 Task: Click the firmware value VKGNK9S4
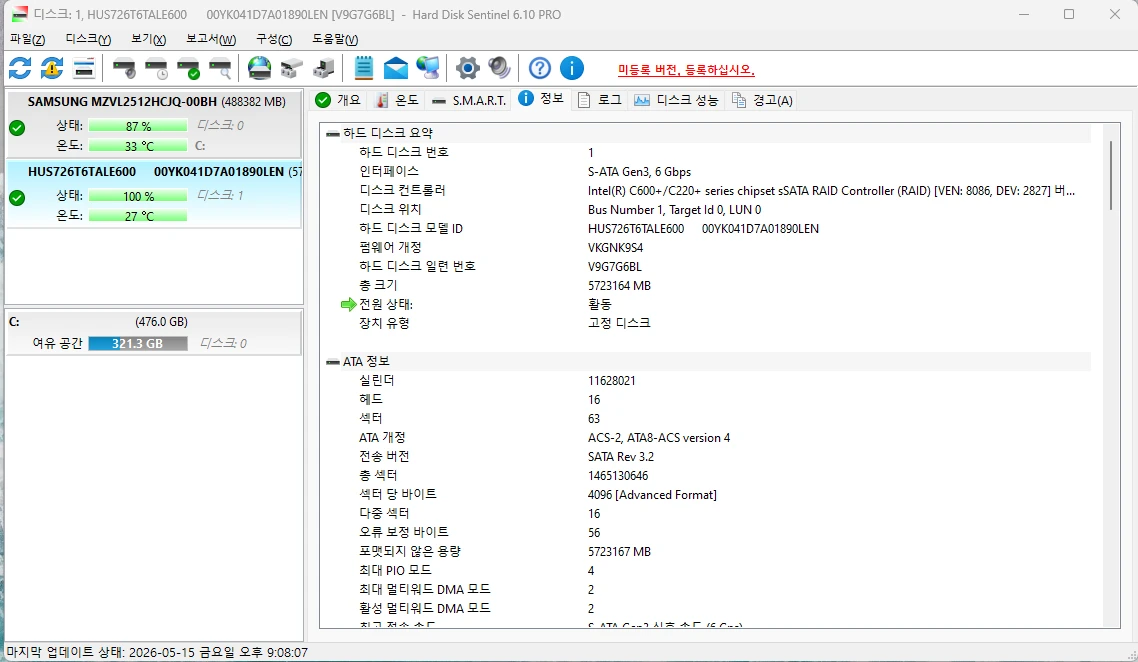pos(615,248)
